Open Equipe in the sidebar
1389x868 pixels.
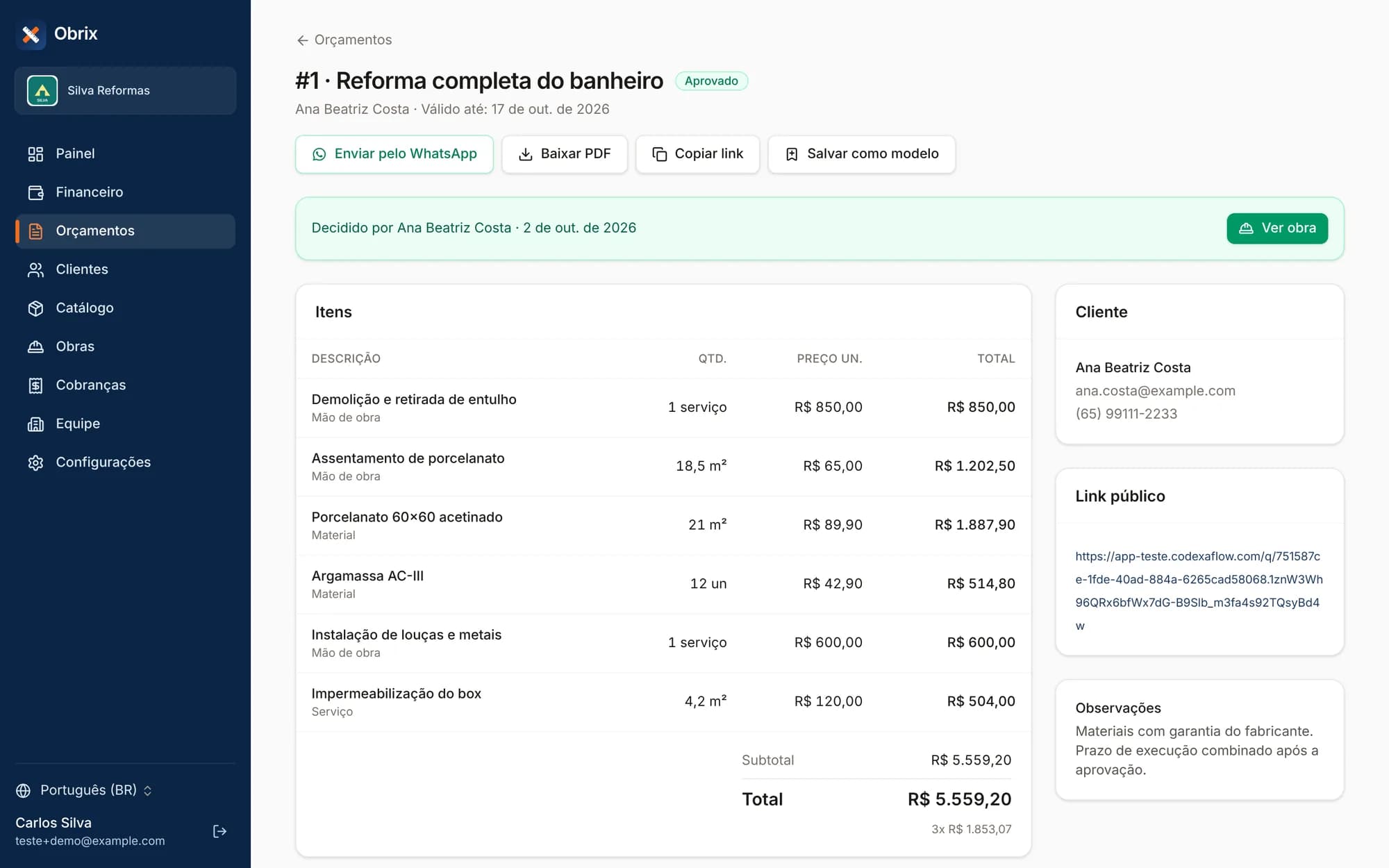point(125,424)
